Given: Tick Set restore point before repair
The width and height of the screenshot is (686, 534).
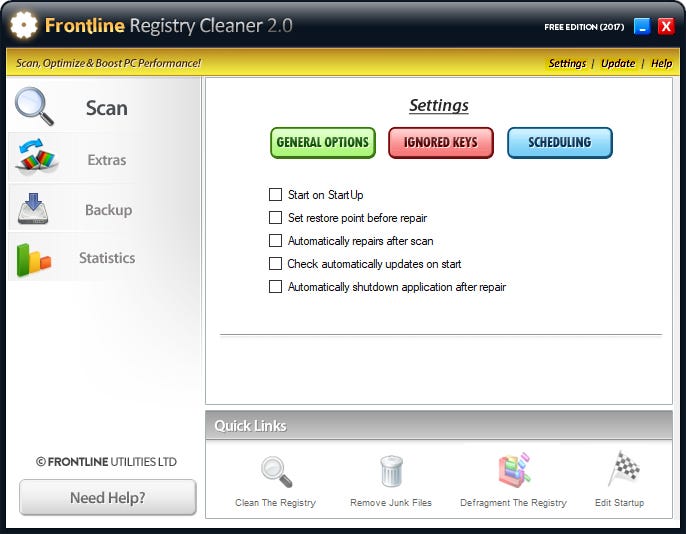Looking at the screenshot, I should point(275,217).
